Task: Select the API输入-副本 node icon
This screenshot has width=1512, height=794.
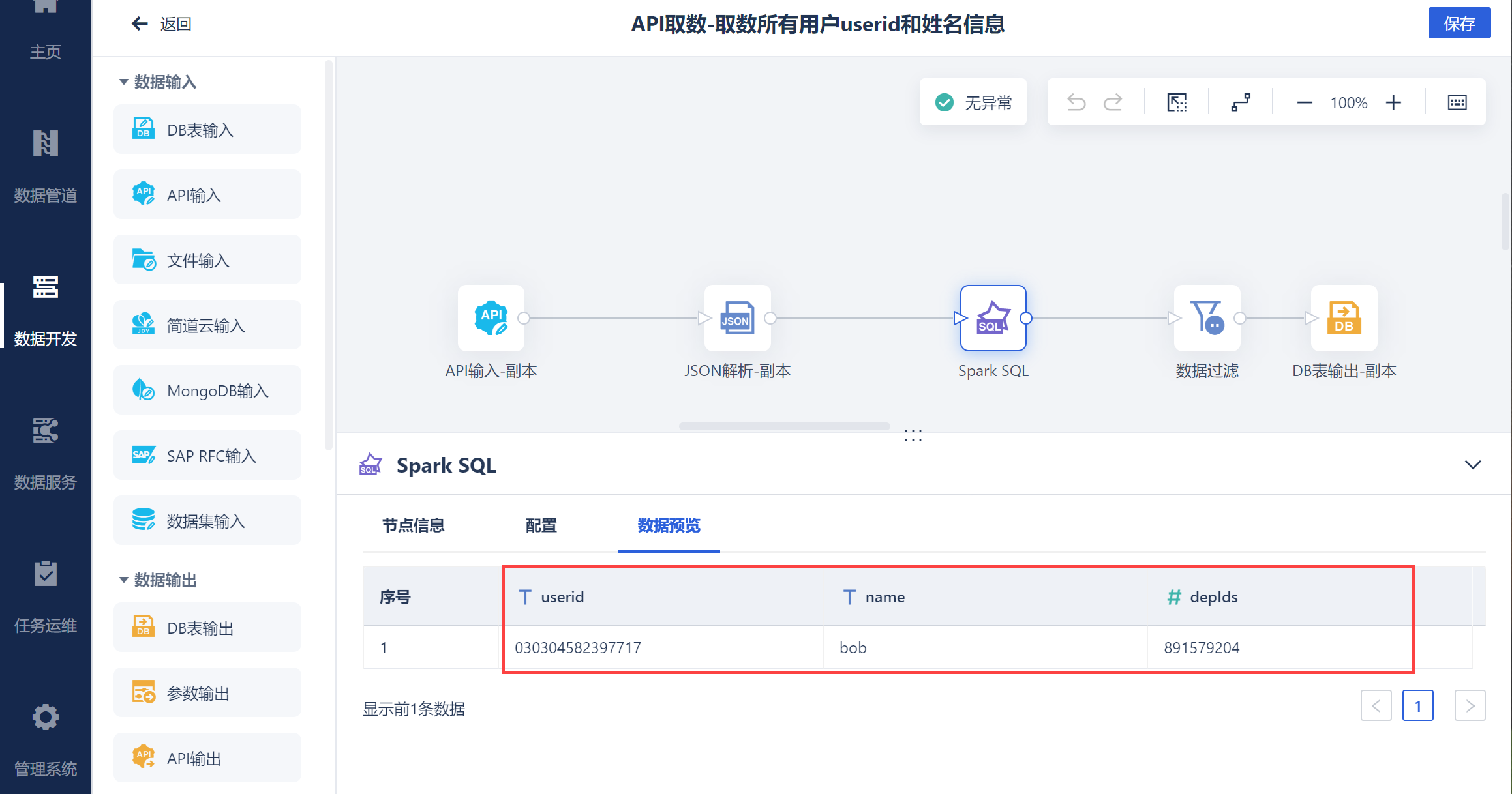Action: (491, 318)
